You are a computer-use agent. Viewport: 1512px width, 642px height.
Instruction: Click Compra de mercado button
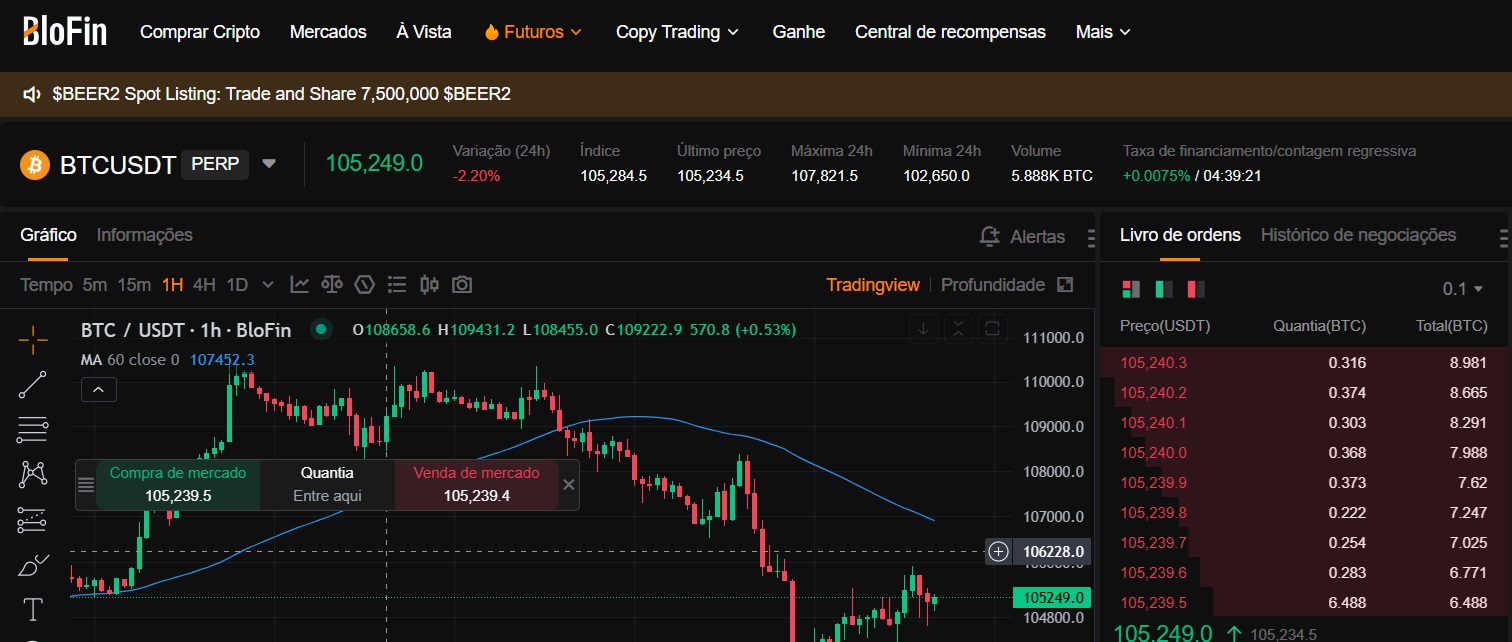[178, 485]
